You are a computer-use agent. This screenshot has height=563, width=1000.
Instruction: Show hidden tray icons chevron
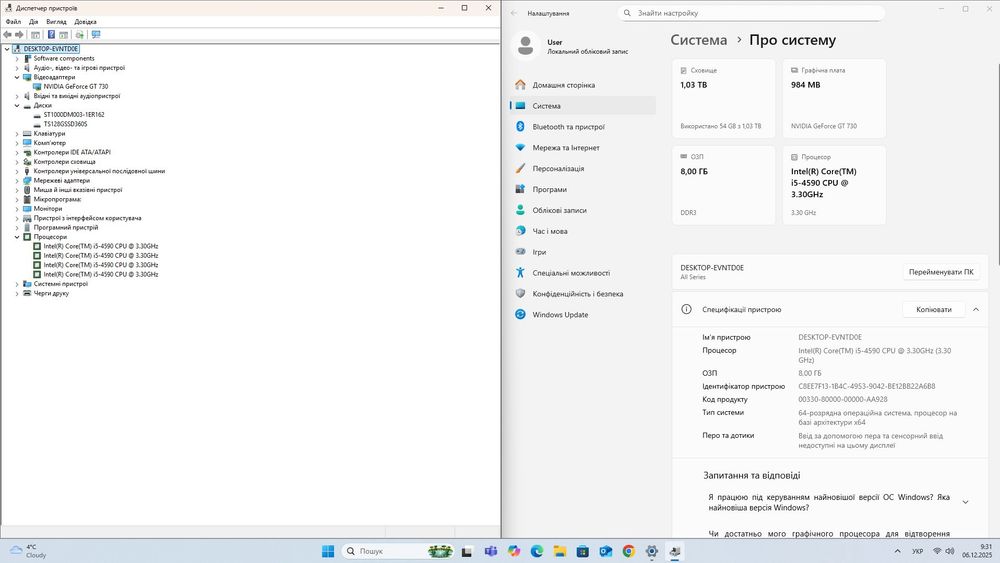(897, 552)
